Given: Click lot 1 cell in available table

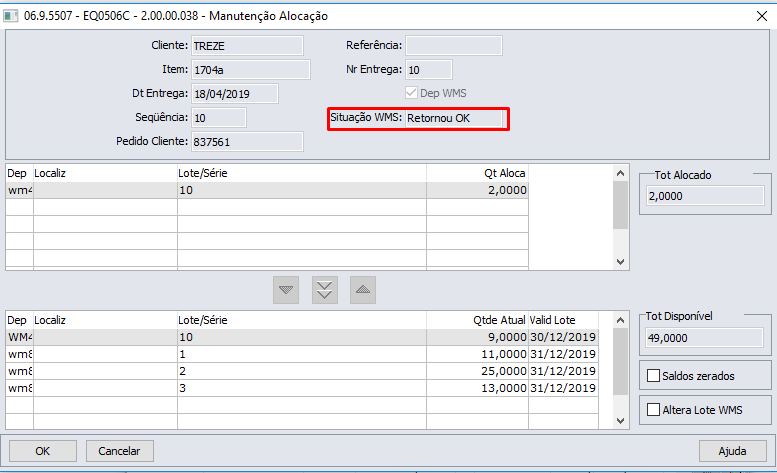Looking at the screenshot, I should [x=302, y=354].
